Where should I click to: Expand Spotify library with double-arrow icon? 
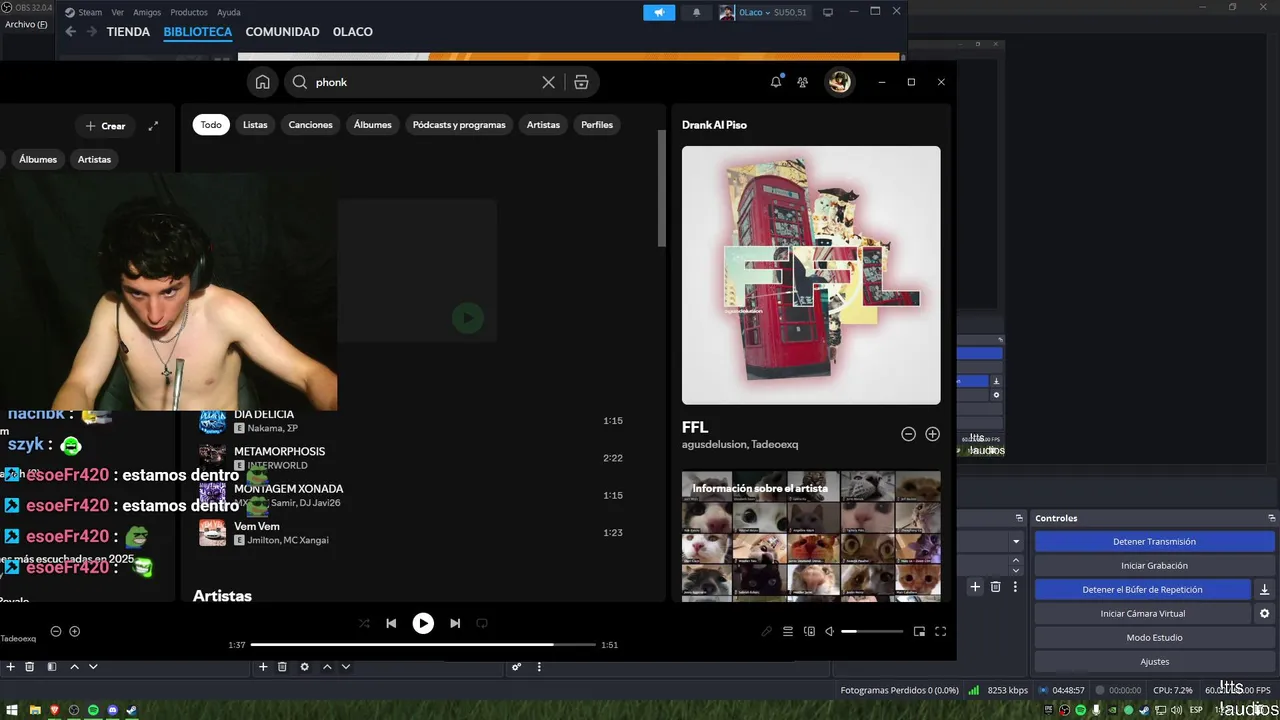153,126
